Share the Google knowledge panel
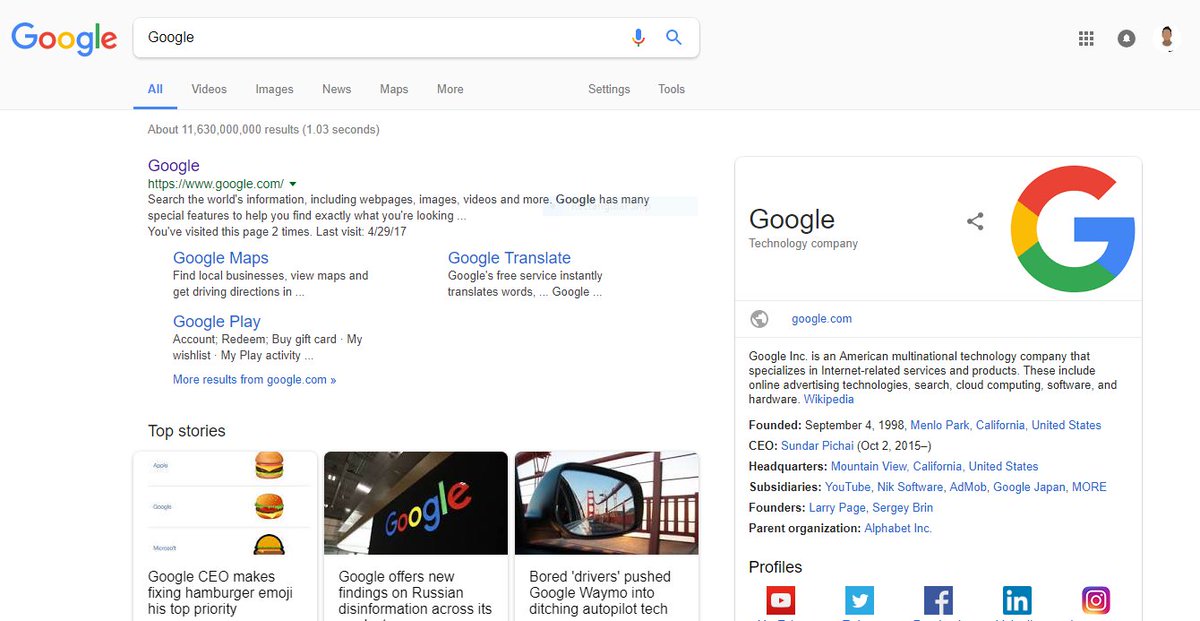The height and width of the screenshot is (621, 1200). tap(975, 222)
